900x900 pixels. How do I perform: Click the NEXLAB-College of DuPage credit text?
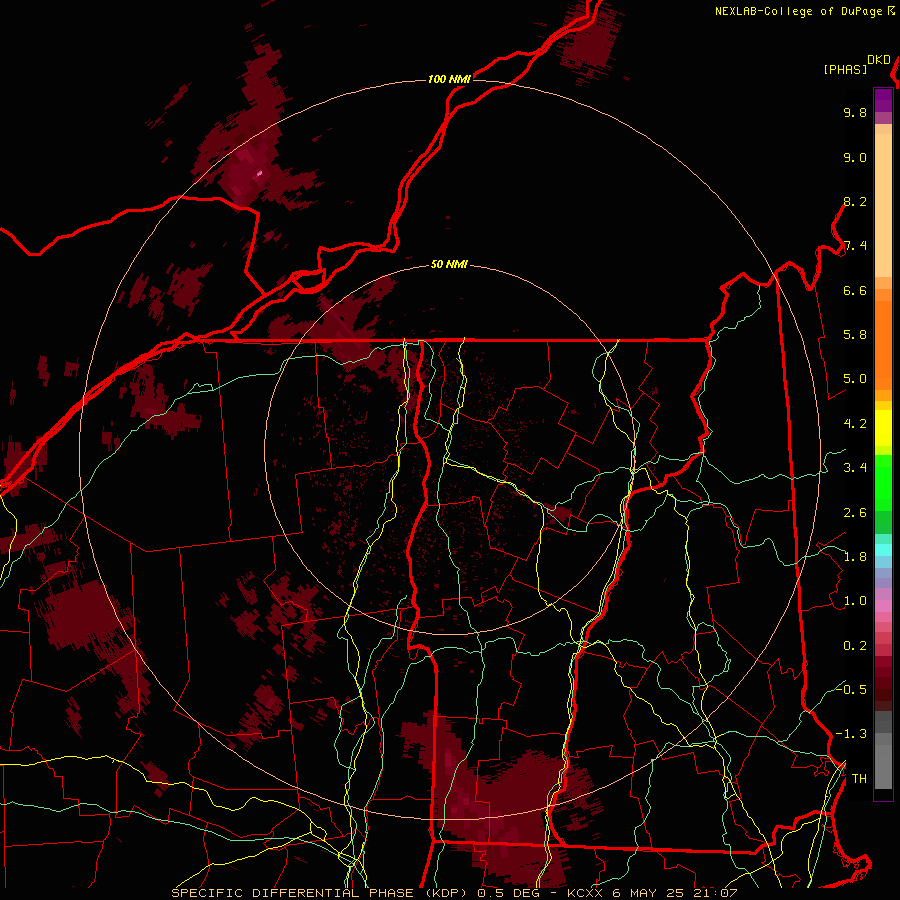tap(798, 11)
